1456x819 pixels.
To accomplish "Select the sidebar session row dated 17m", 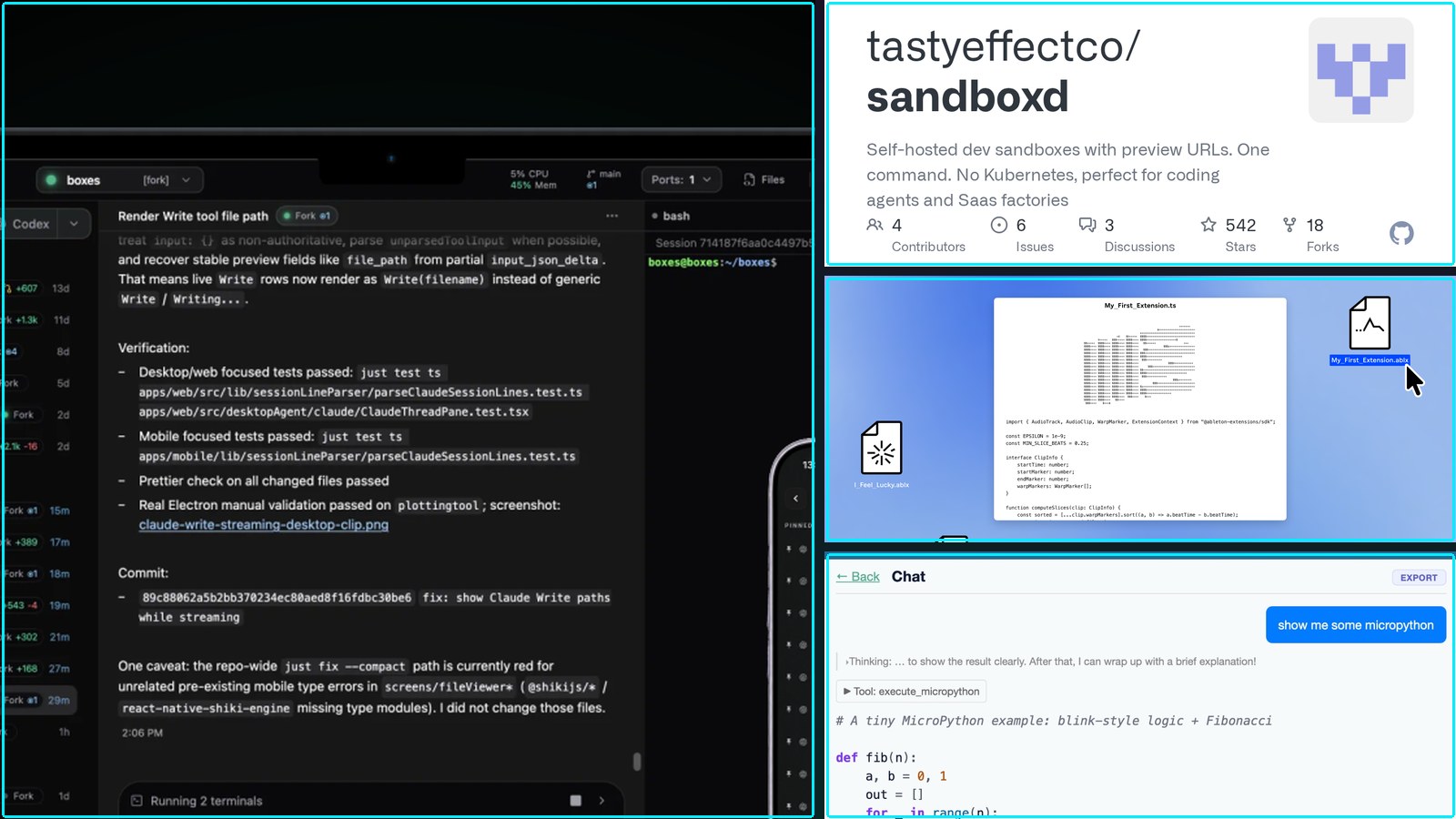I will coord(37,542).
